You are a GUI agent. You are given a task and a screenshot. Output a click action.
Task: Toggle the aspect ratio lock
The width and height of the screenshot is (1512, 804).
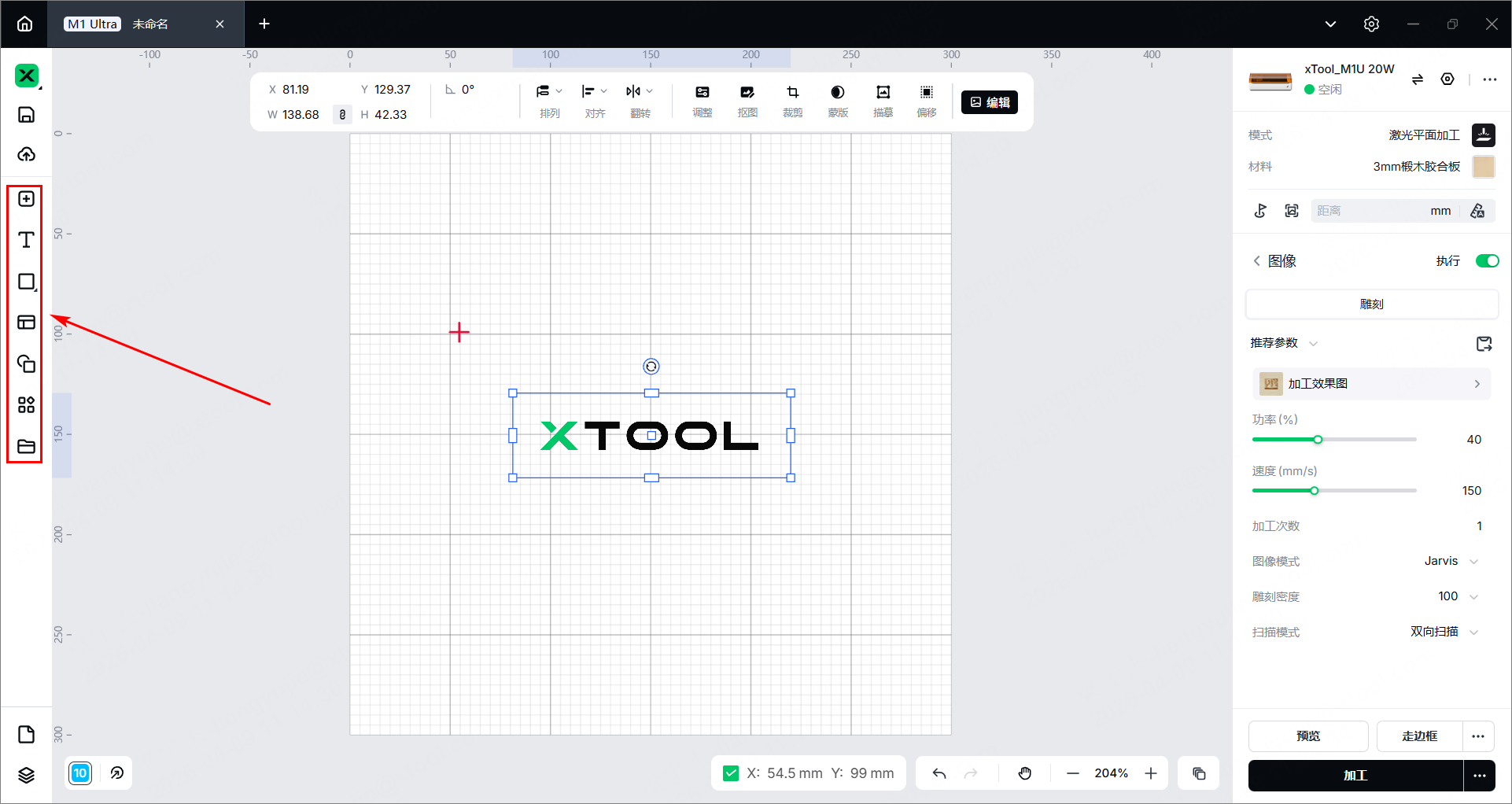(x=342, y=115)
